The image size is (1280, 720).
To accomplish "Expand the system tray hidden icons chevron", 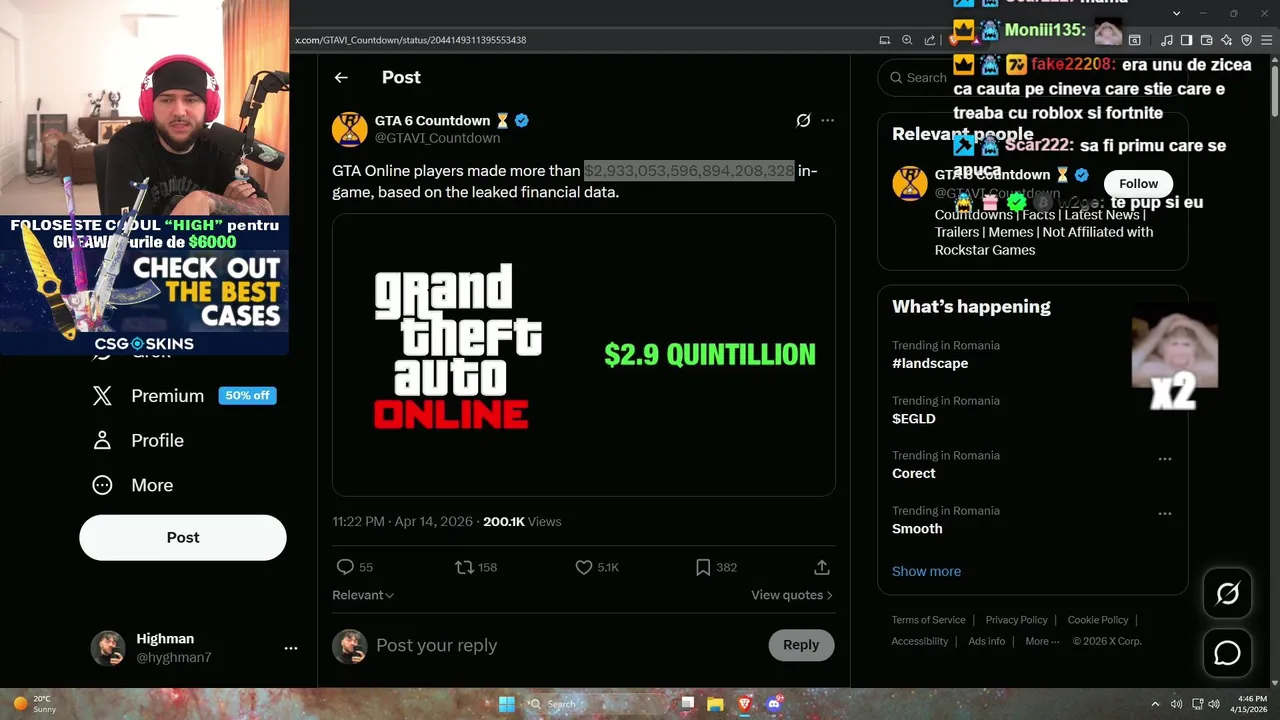I will tap(1155, 704).
